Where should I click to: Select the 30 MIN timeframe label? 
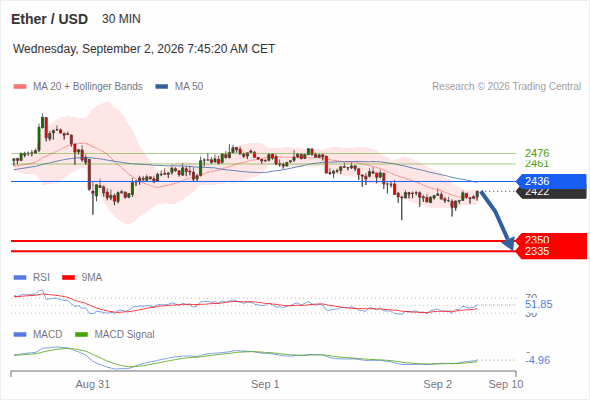[121, 19]
